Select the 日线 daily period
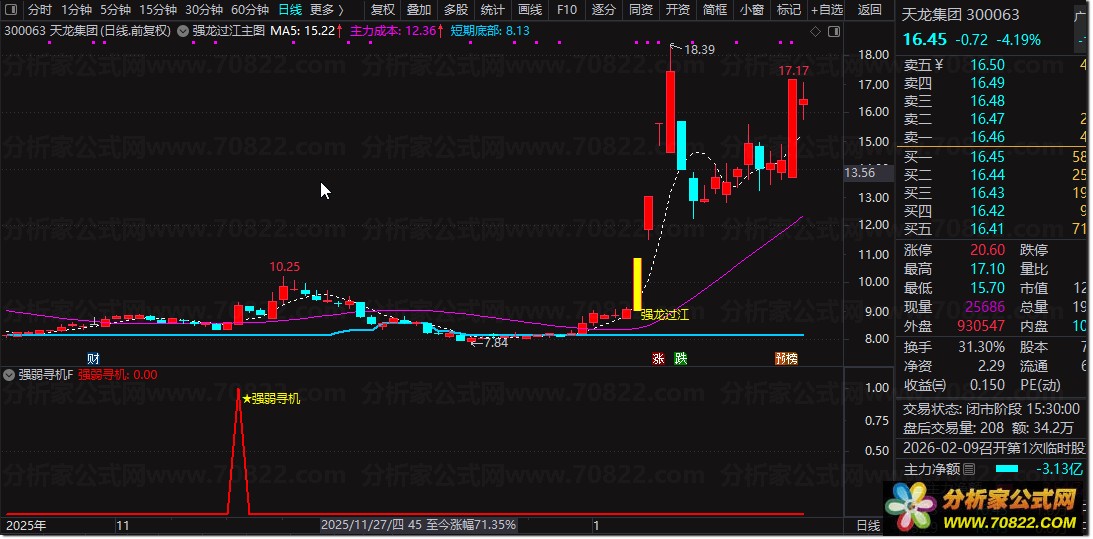Image resolution: width=1093 pixels, height=539 pixels. (290, 10)
